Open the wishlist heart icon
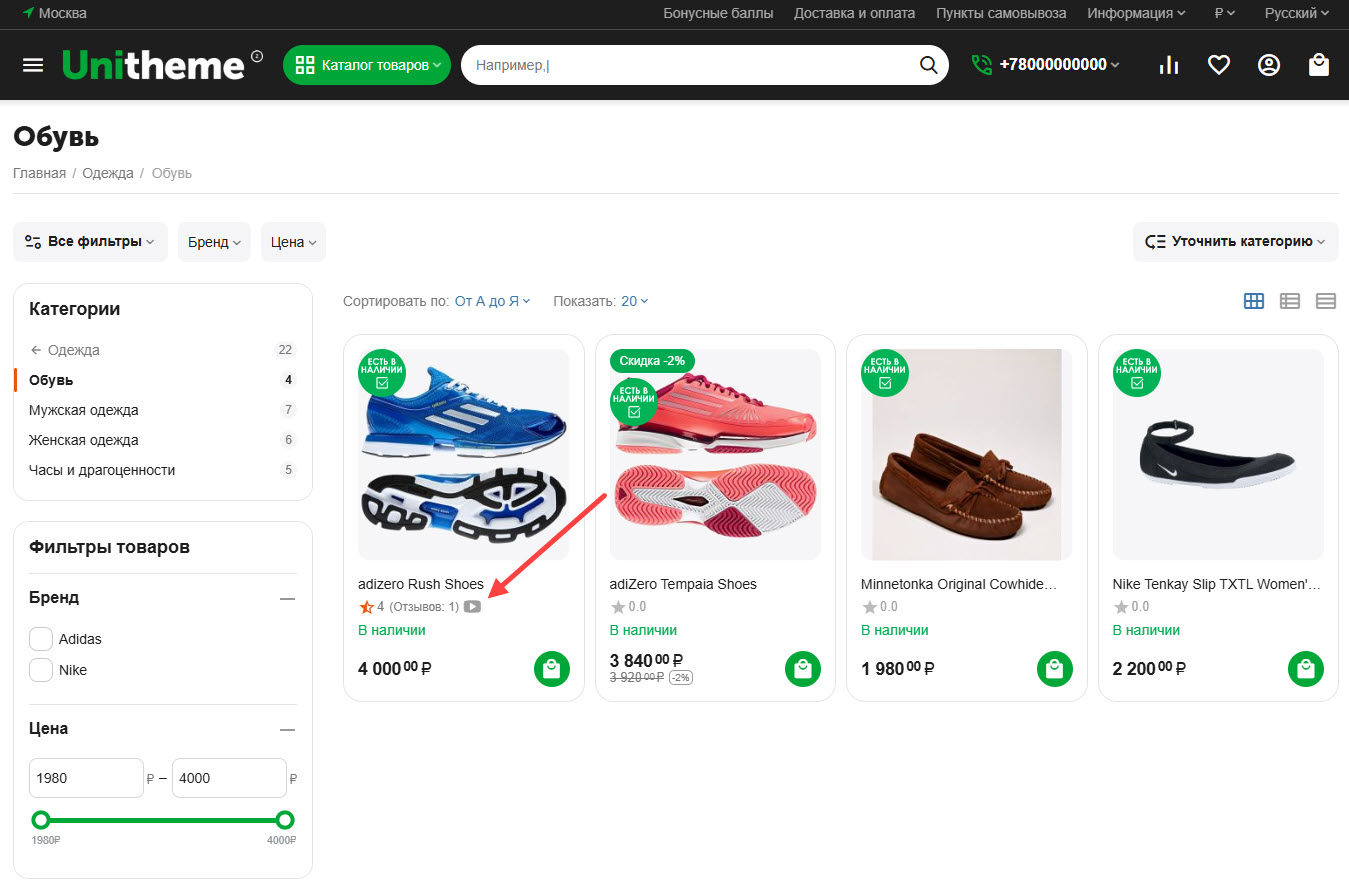The image size is (1349, 887). (1218, 64)
